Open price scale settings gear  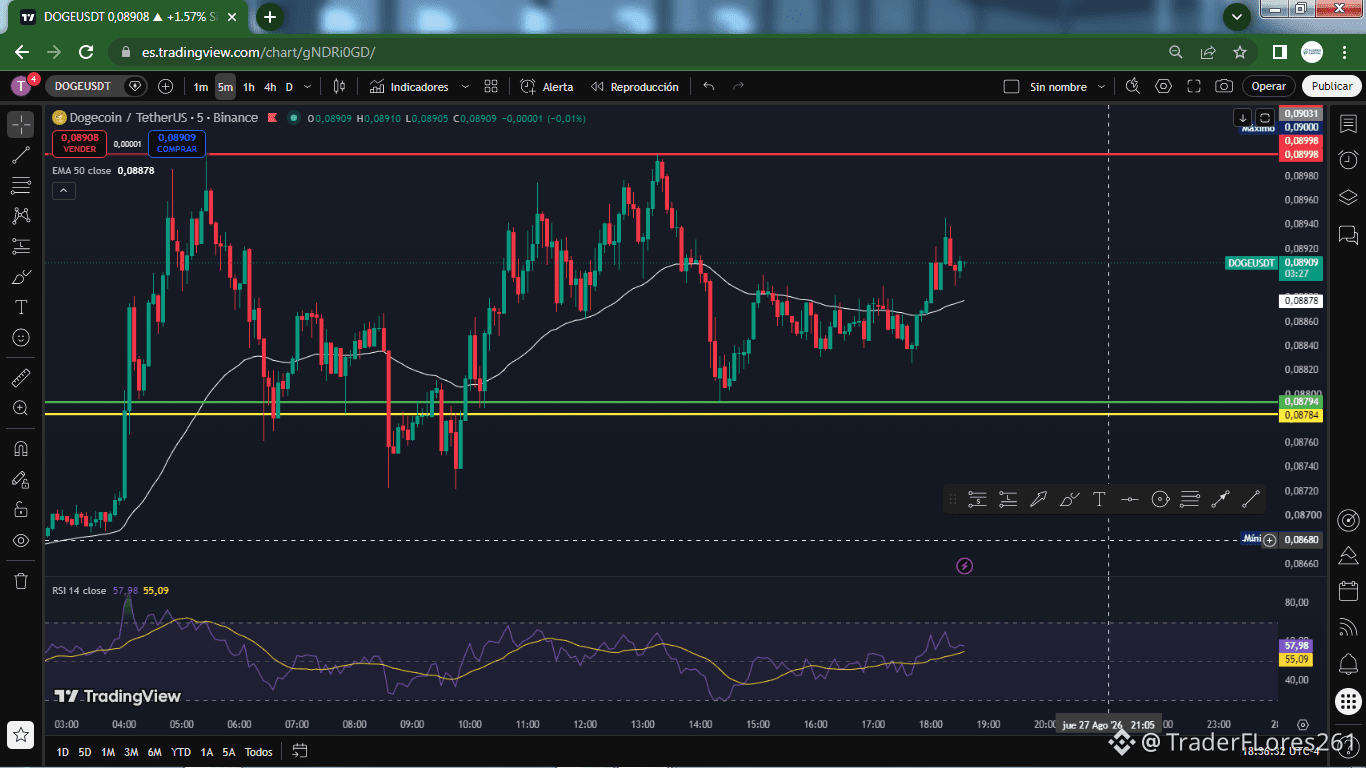(x=1303, y=725)
